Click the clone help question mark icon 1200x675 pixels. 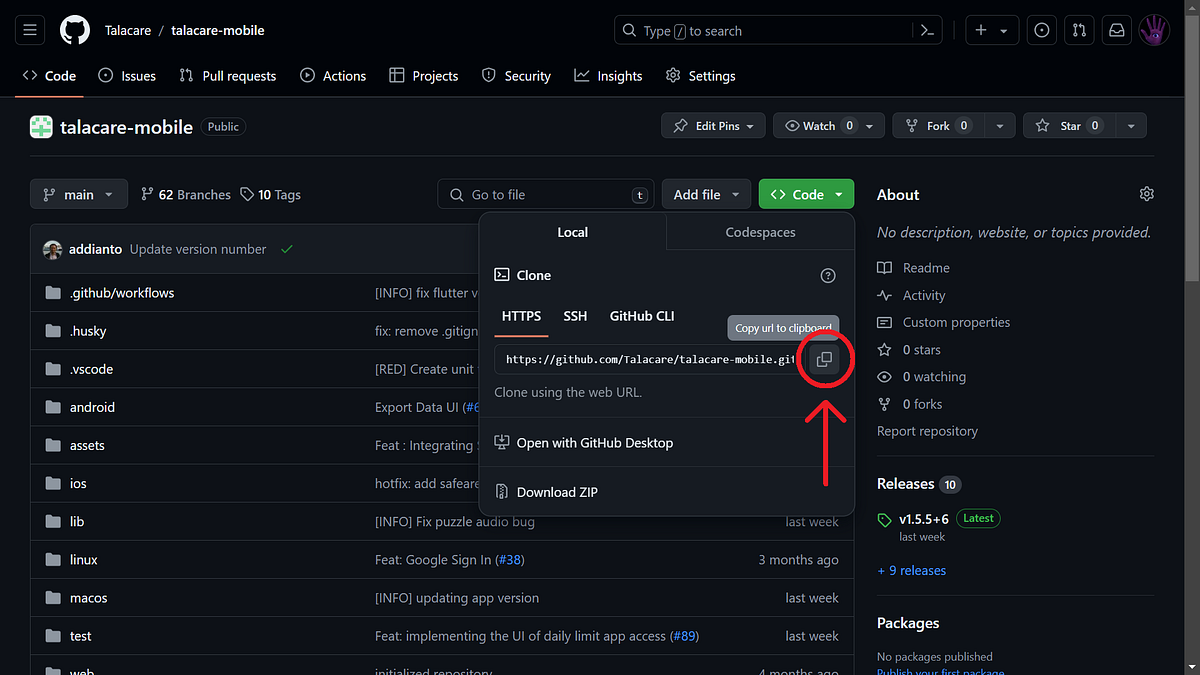click(x=827, y=275)
